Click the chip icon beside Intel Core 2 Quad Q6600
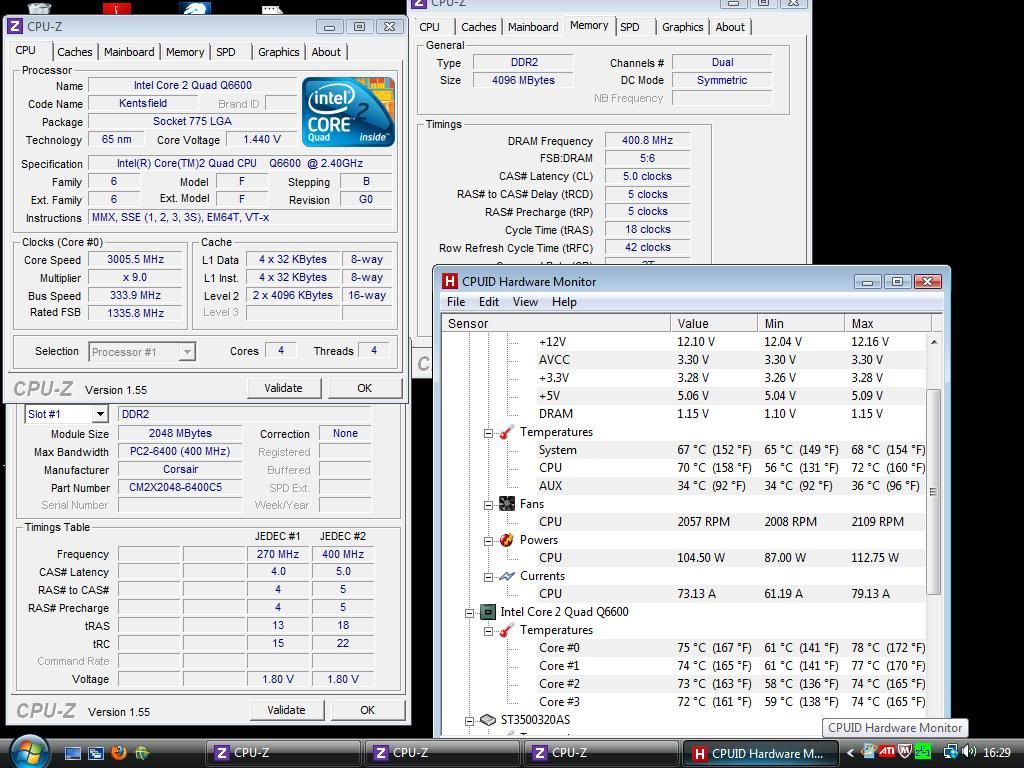Image resolution: width=1024 pixels, height=768 pixels. point(488,612)
